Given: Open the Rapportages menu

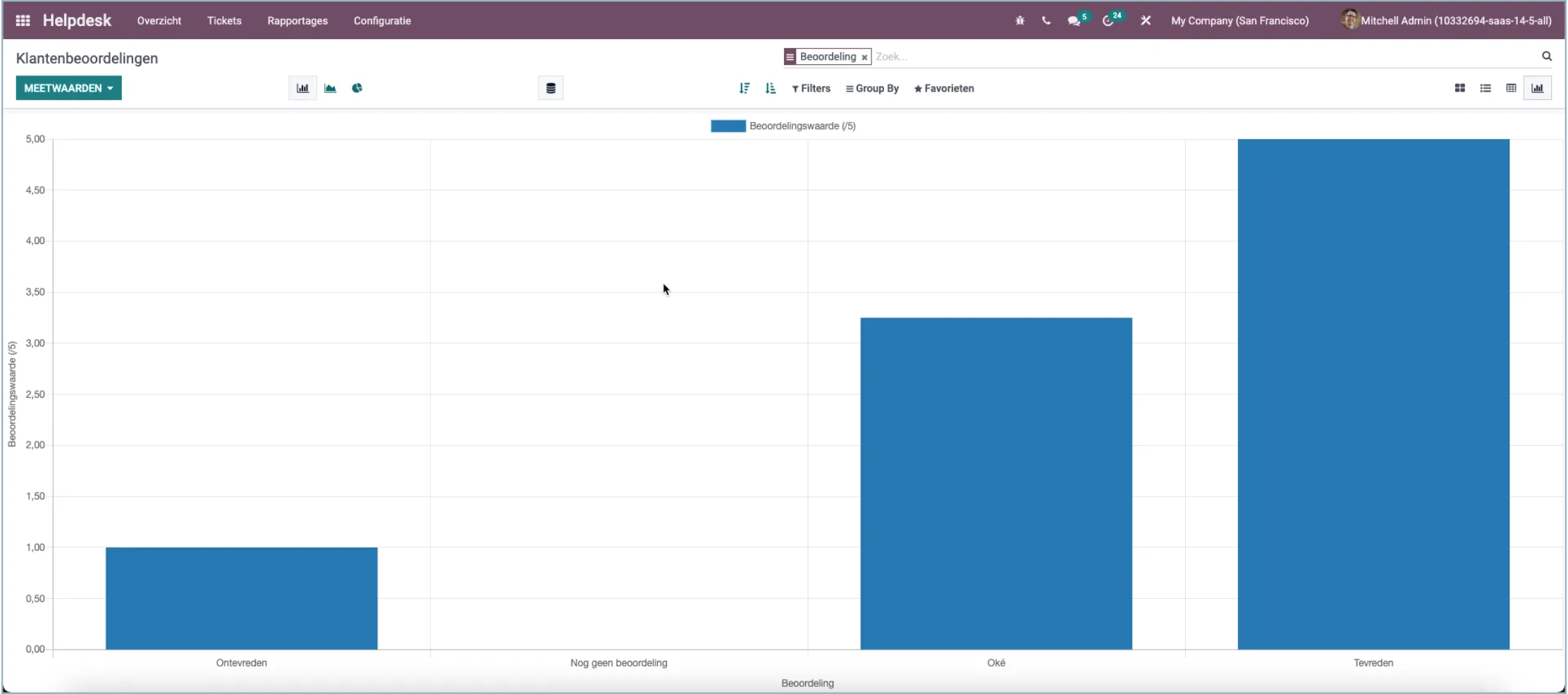Looking at the screenshot, I should 297,20.
